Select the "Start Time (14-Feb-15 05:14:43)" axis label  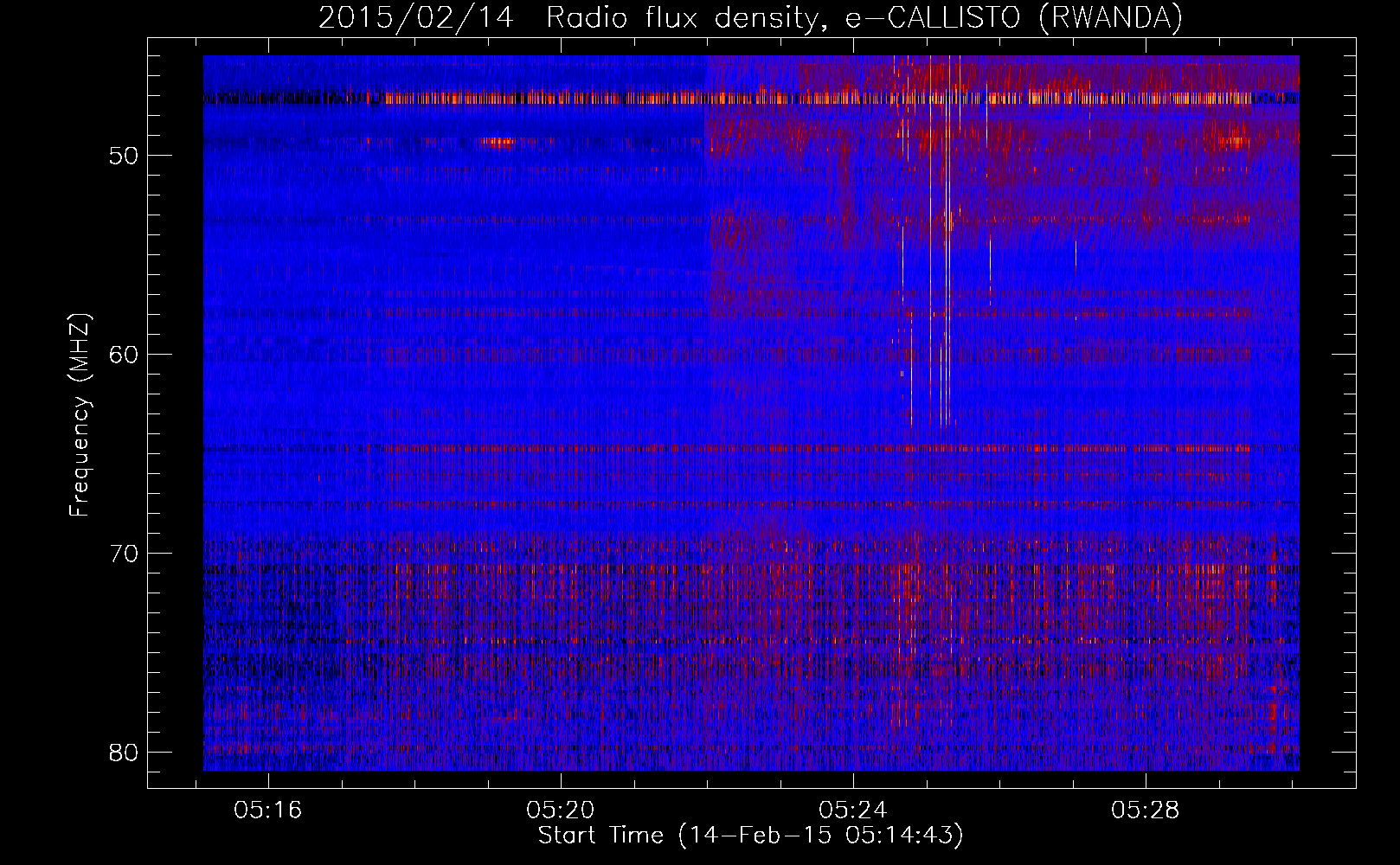tap(750, 836)
